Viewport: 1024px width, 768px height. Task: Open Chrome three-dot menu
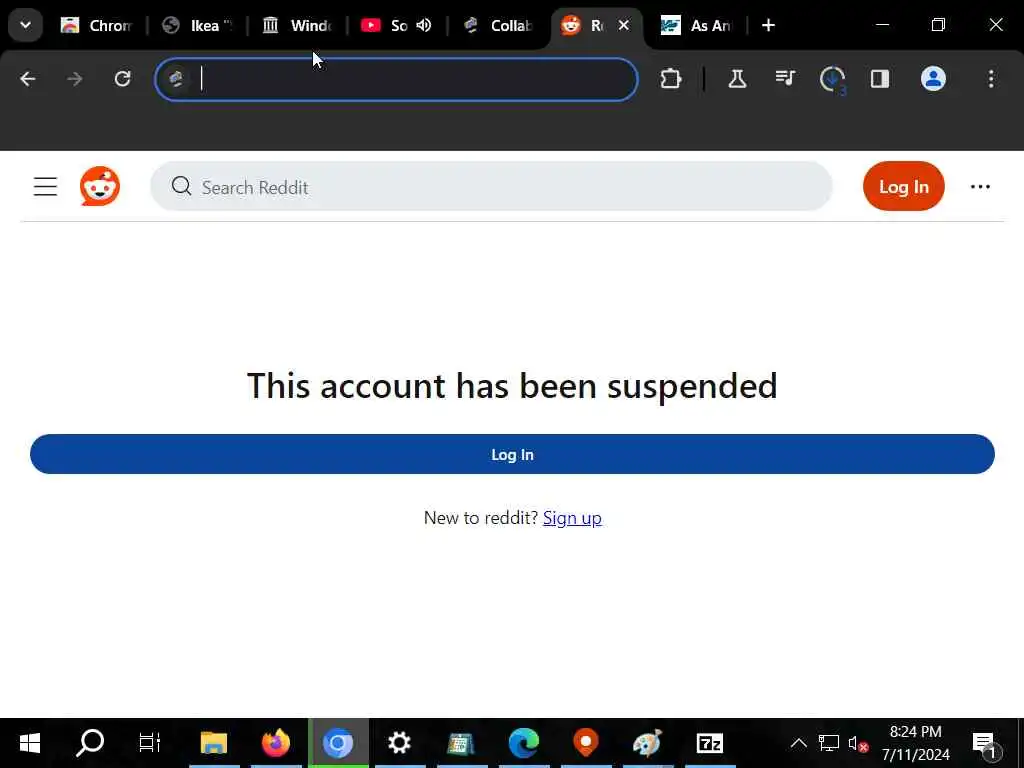click(991, 79)
